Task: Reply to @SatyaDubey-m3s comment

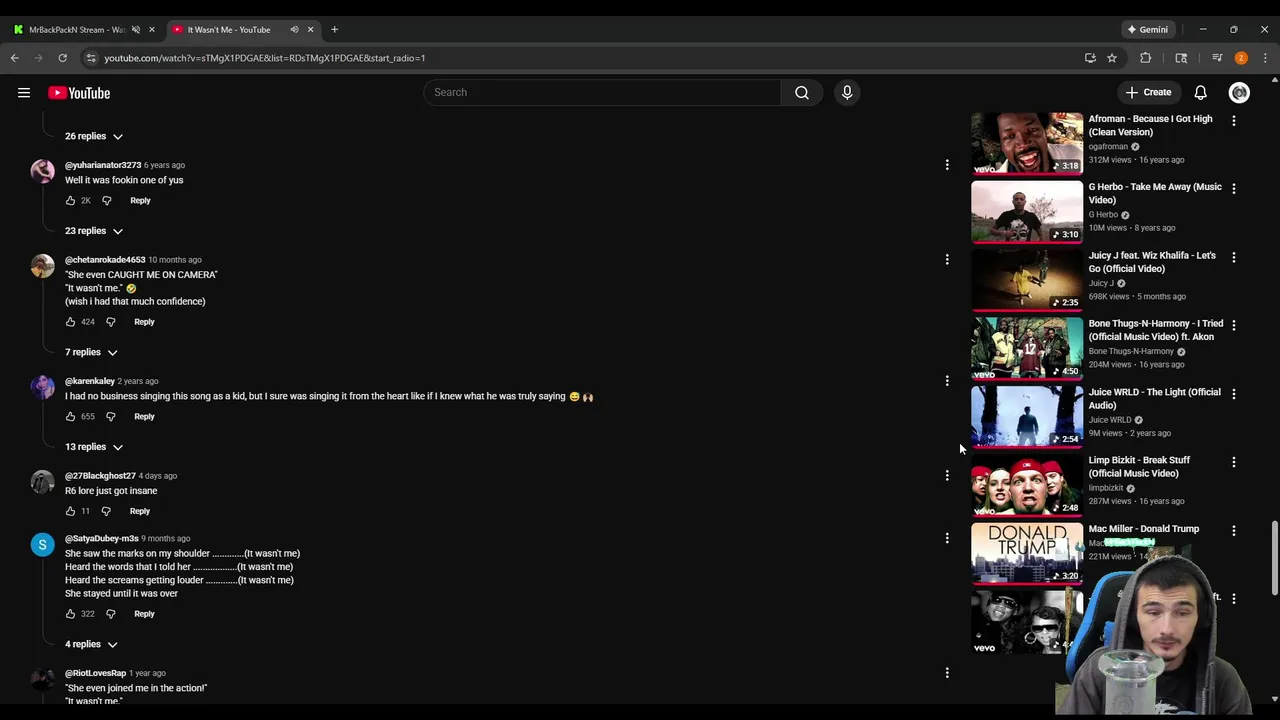Action: [144, 614]
